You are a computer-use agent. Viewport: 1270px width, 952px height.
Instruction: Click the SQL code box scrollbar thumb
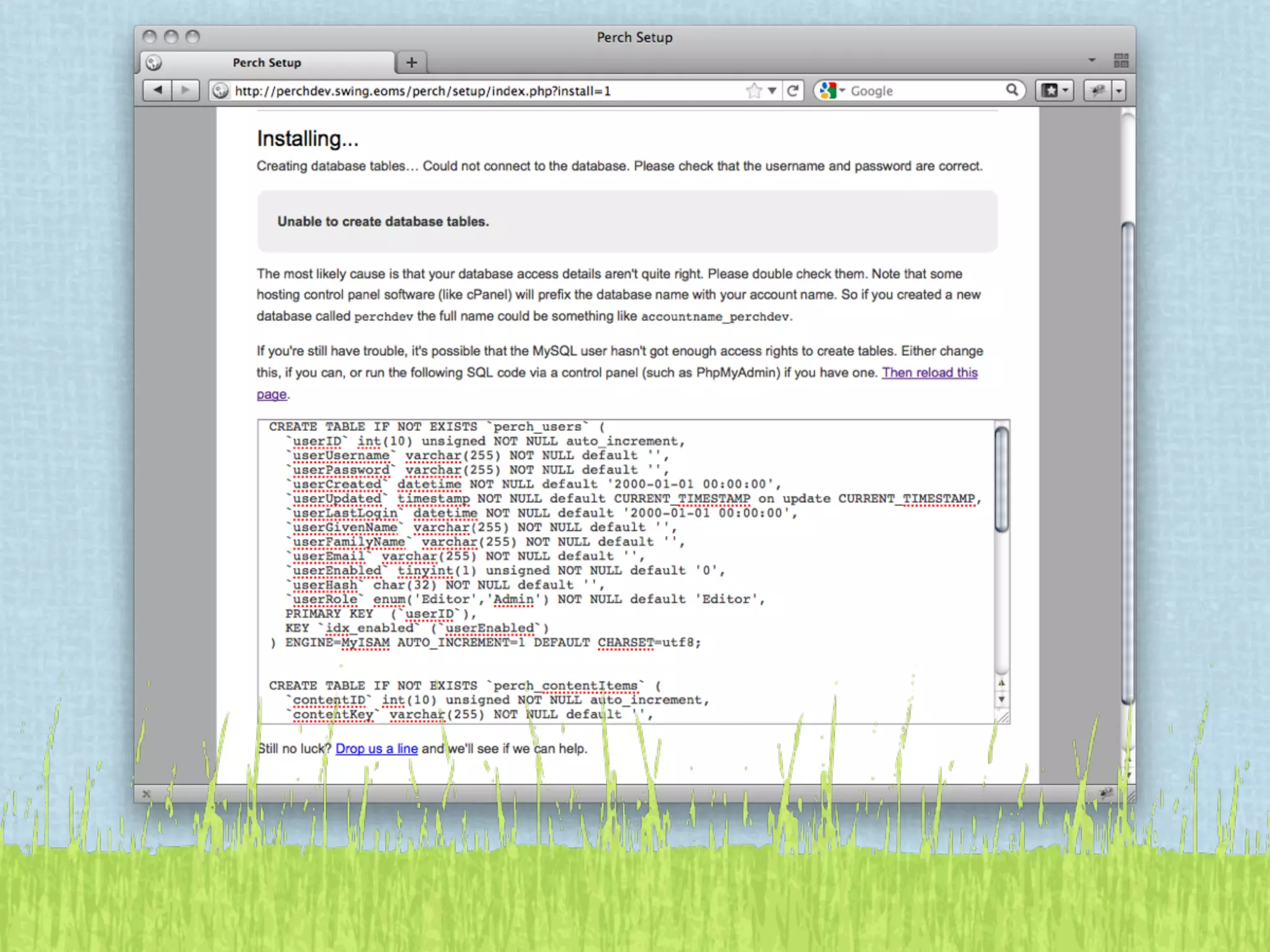point(1001,478)
